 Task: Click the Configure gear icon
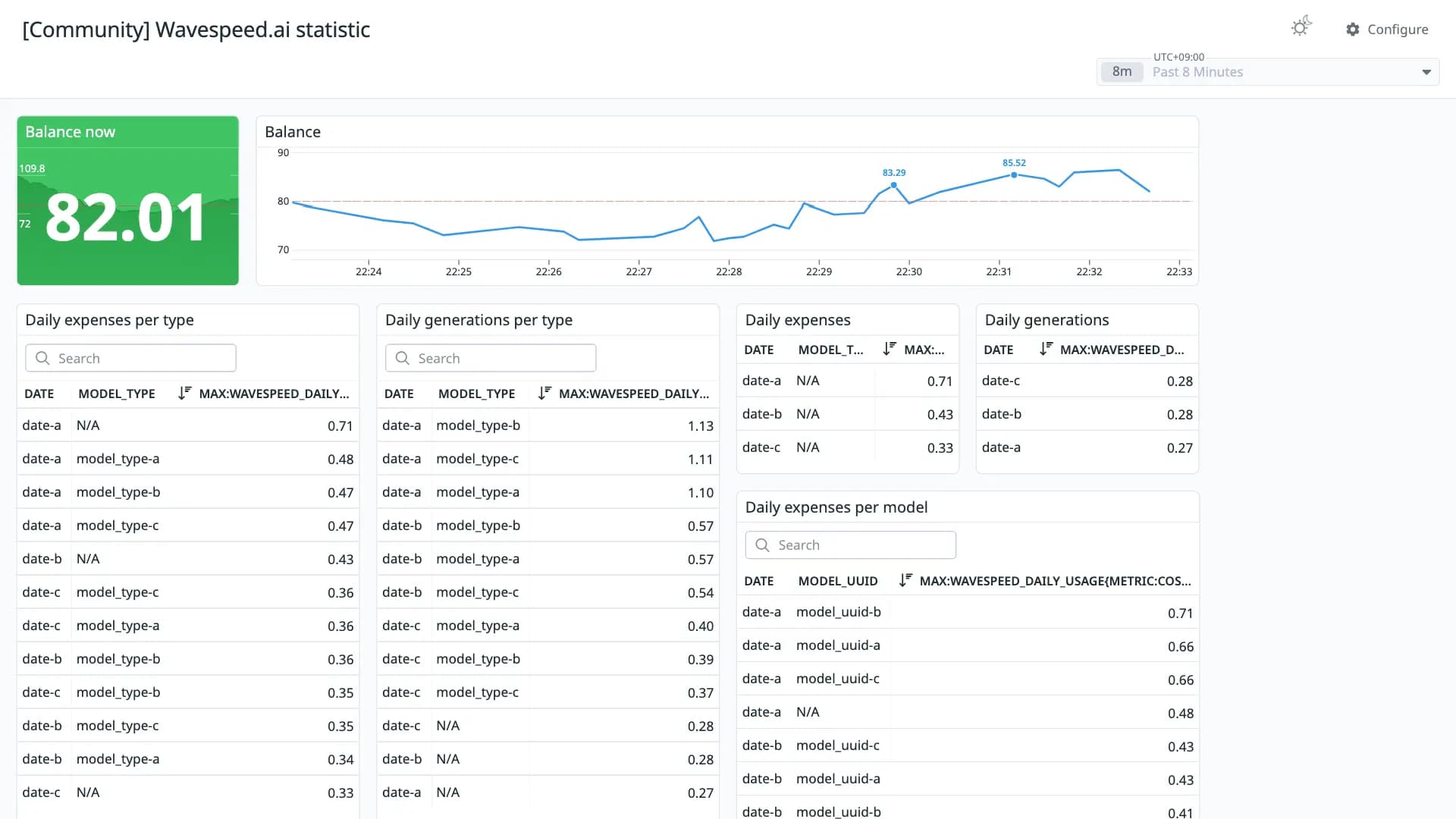[x=1353, y=30]
